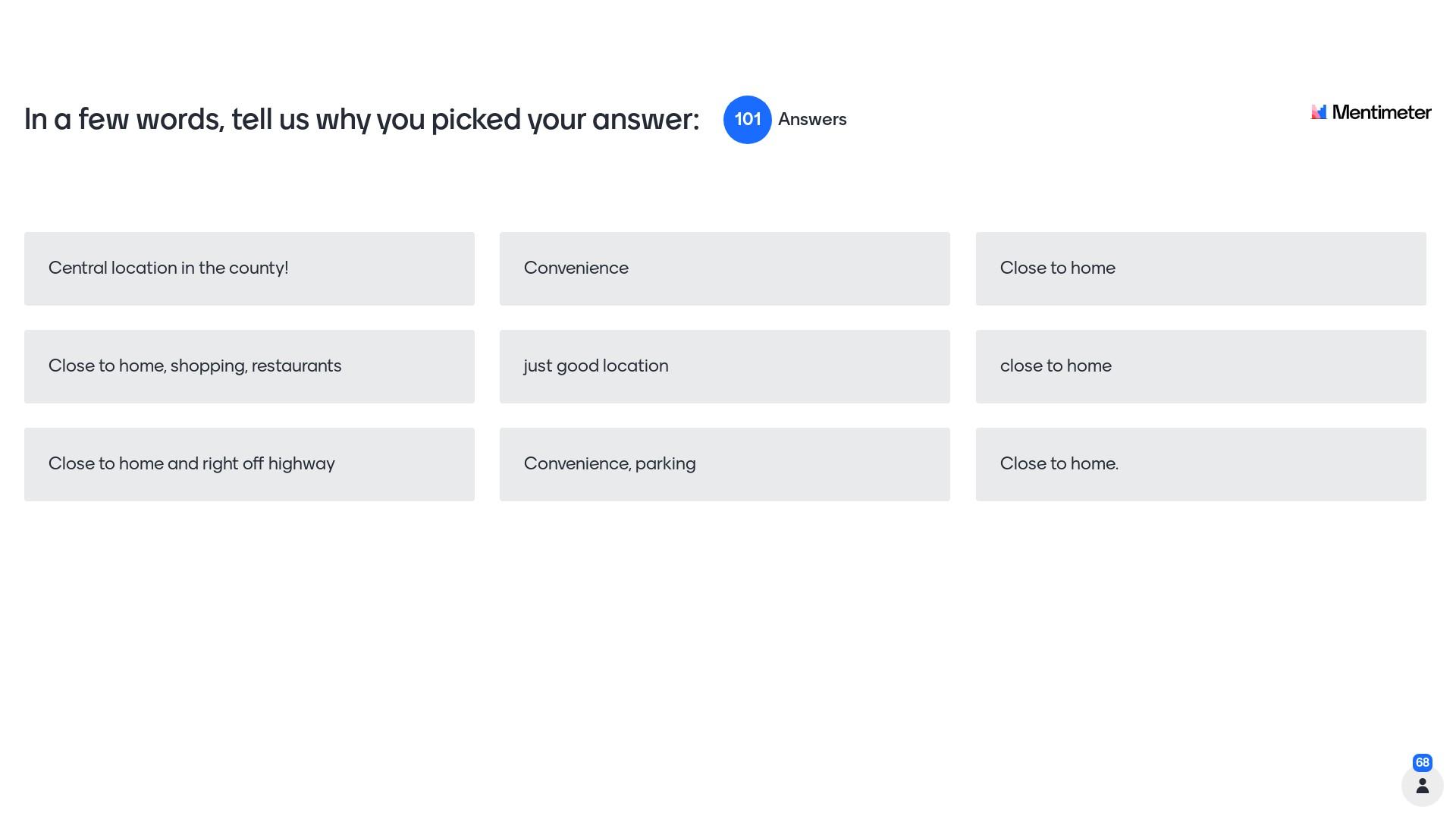Open the "Close to home, shopping, restaurants" card

click(x=249, y=366)
